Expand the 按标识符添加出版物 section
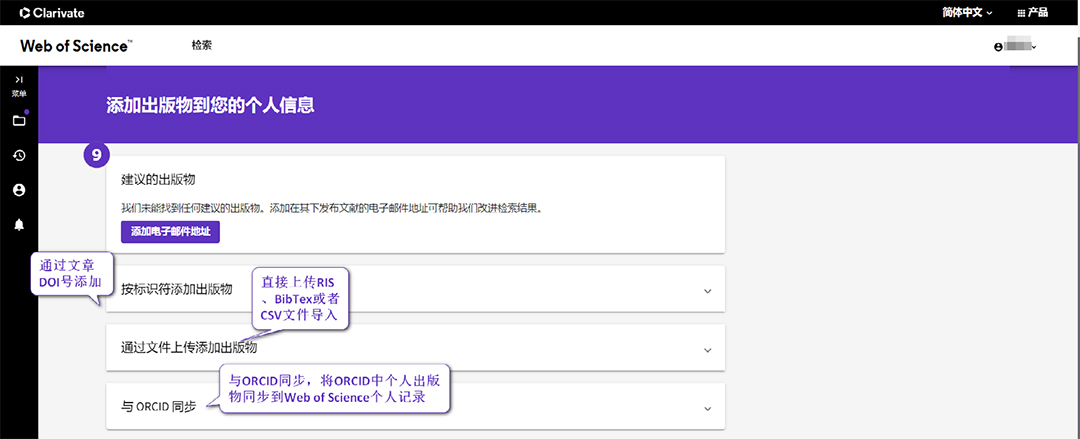Viewport: 1080px width, 439px height. 415,289
